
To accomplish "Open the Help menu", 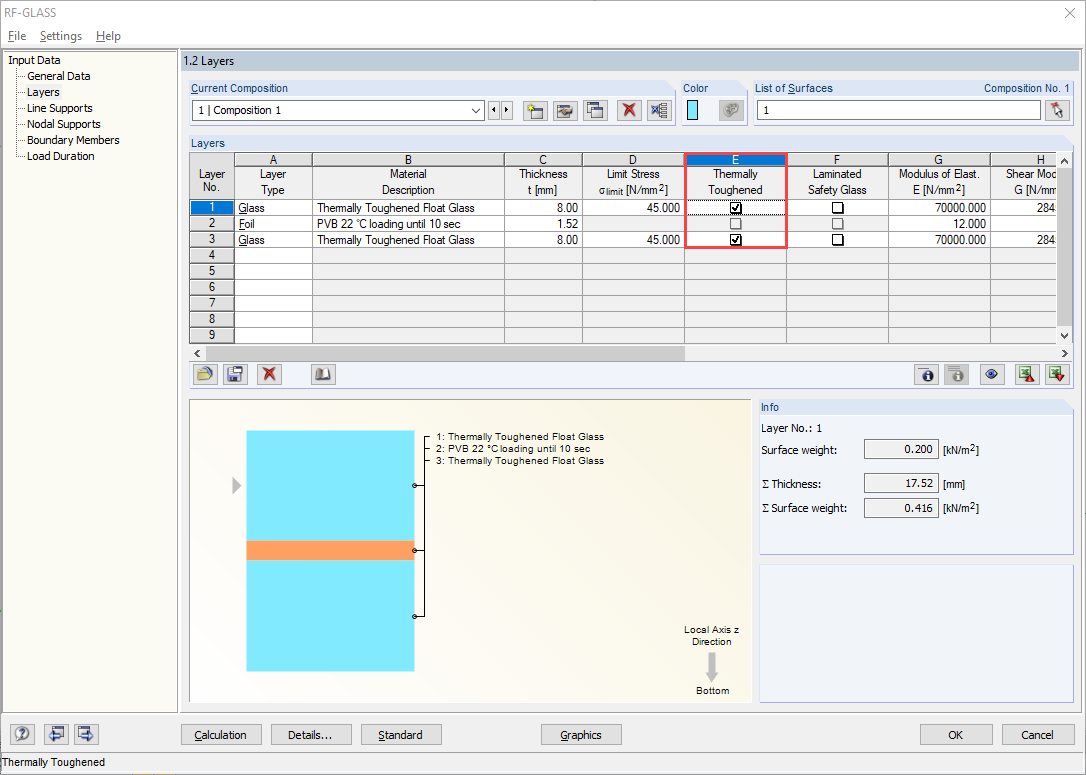I will tap(108, 36).
